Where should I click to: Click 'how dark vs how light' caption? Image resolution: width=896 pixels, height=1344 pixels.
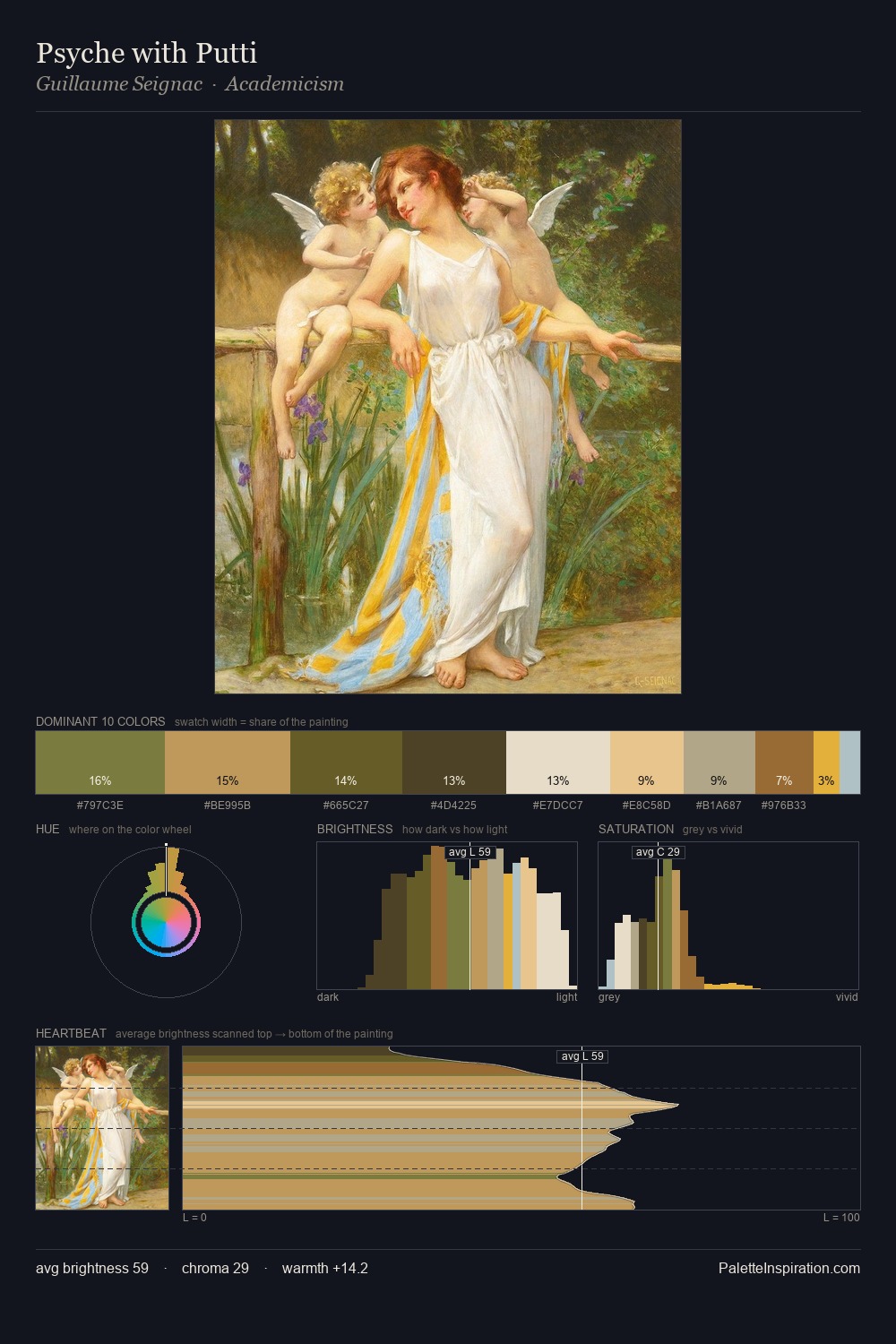coord(455,830)
